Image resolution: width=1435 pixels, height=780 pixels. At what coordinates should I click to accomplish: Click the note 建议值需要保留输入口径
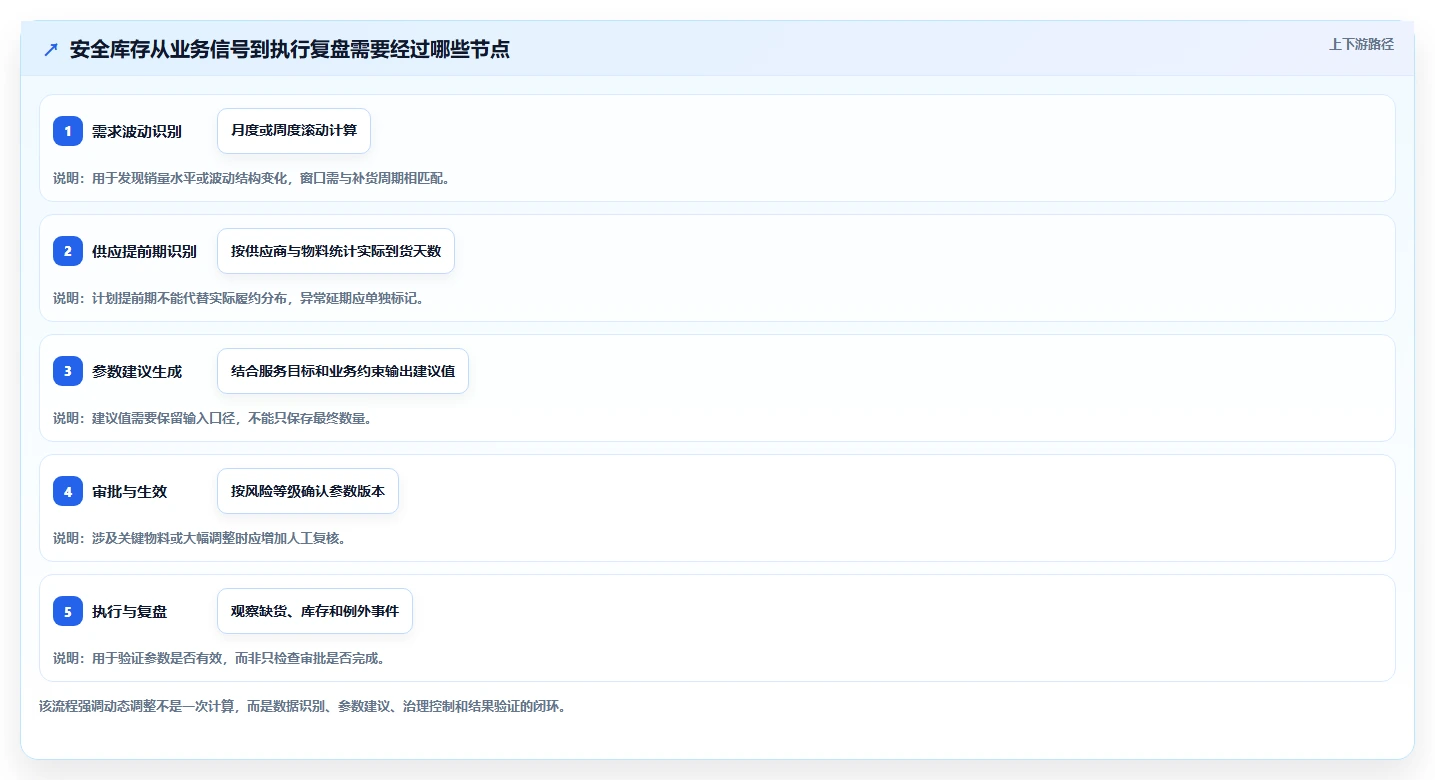click(165, 418)
